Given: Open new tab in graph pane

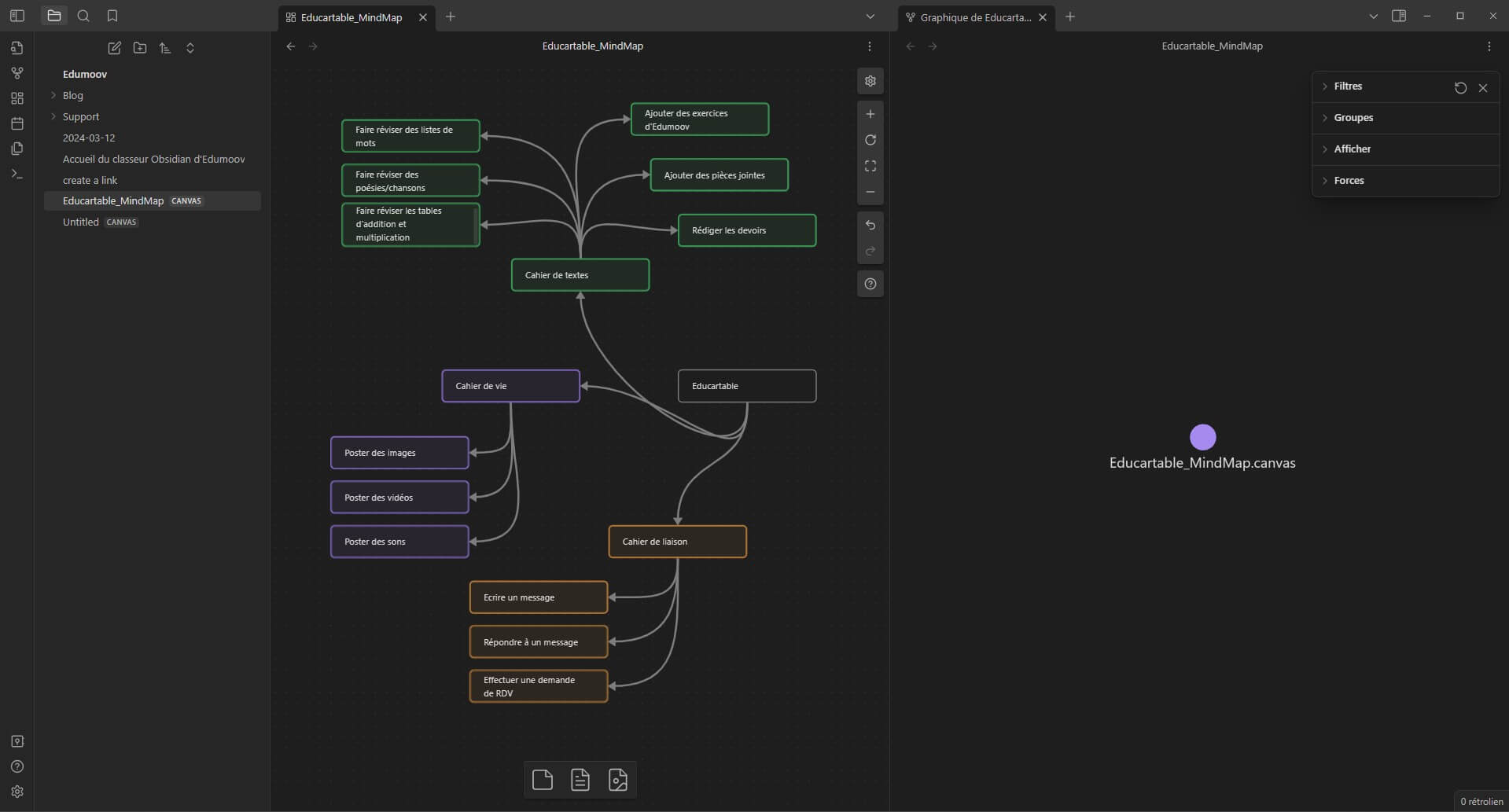Looking at the screenshot, I should 1070,17.
